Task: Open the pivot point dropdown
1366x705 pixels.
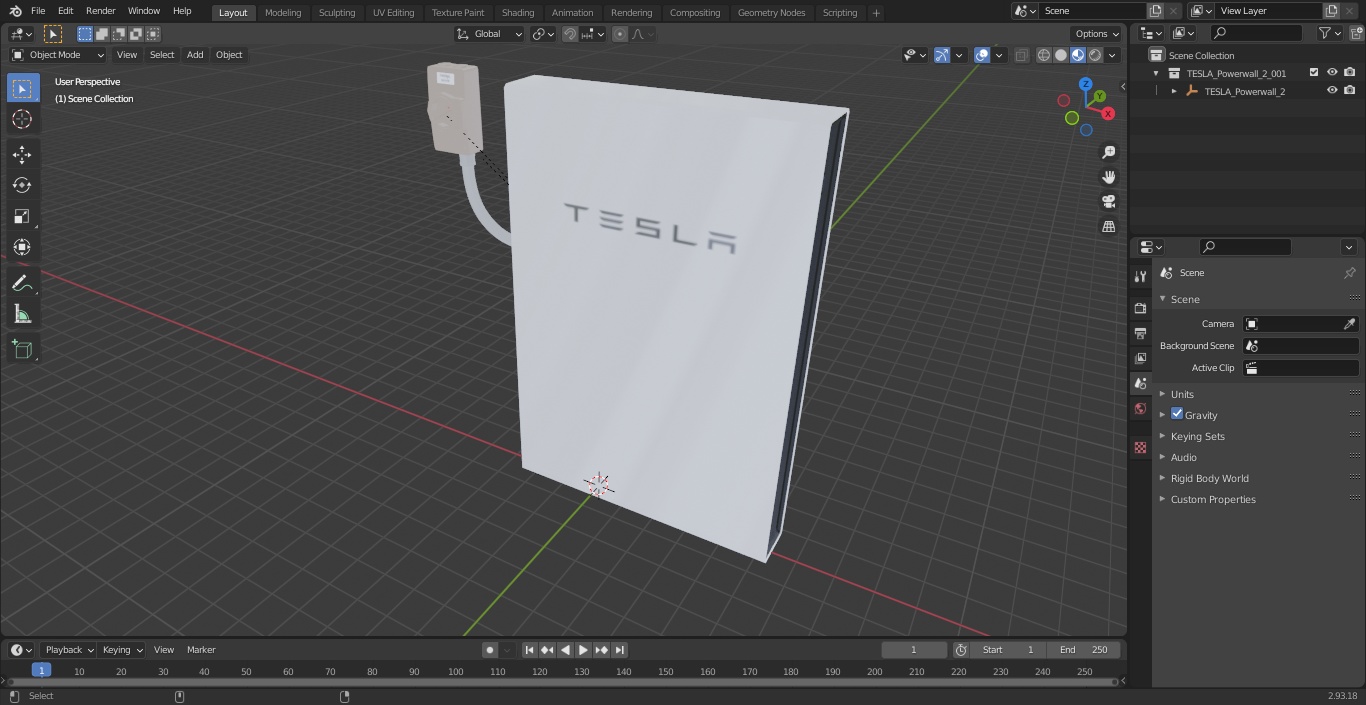Action: (543, 34)
